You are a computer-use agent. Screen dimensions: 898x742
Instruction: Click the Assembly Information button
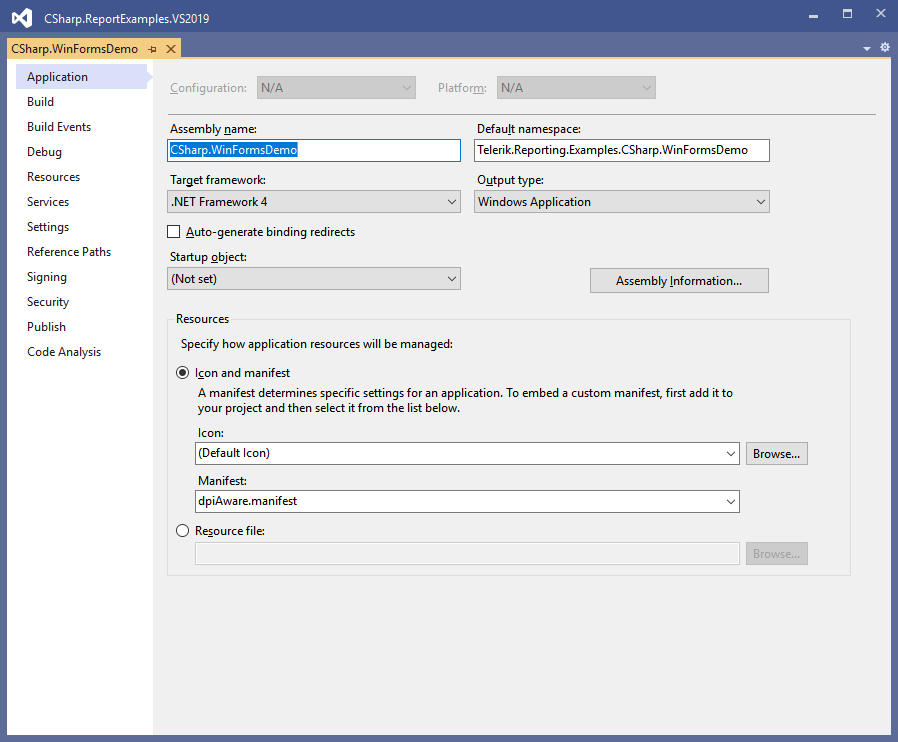pos(678,281)
